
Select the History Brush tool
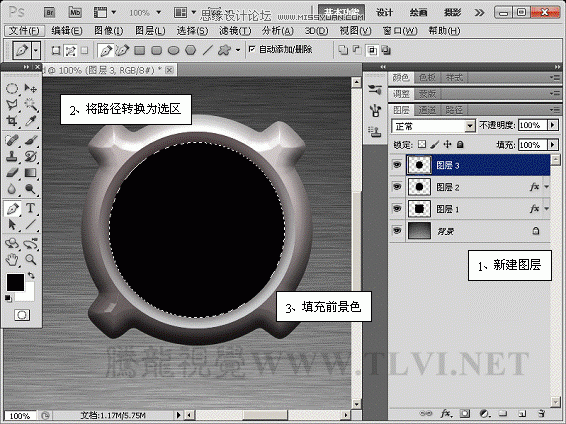(x=30, y=156)
